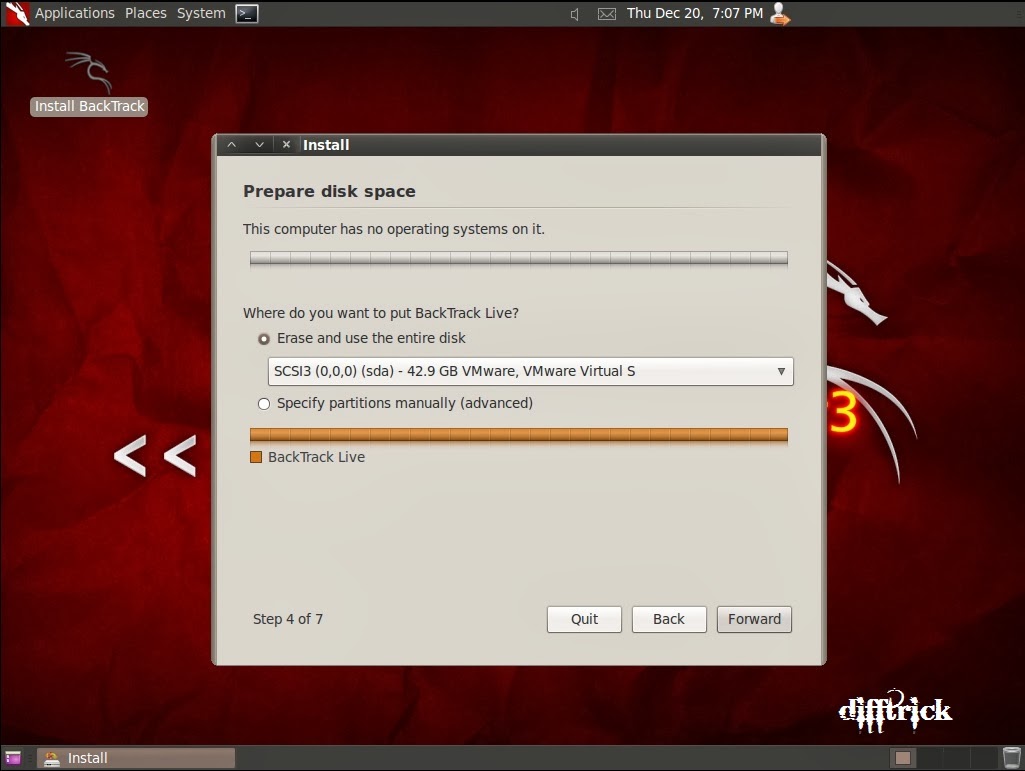Screen dimensions: 1025x771
Task: Click the gray current disk layout bar
Action: tap(518, 258)
